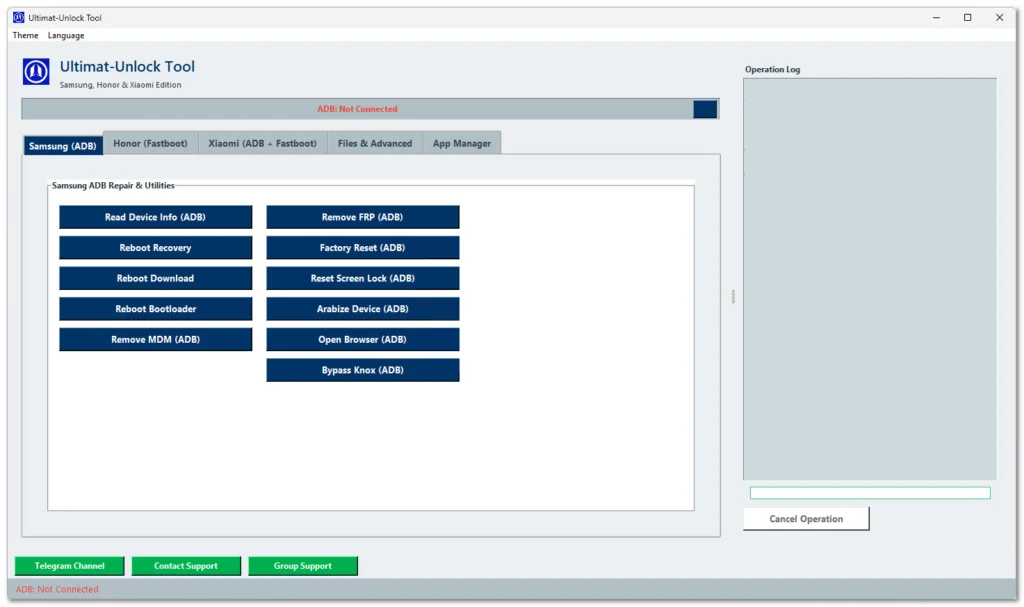Close the Ultimat-Unlock Tool window
The image size is (1024, 607).
pos(999,18)
